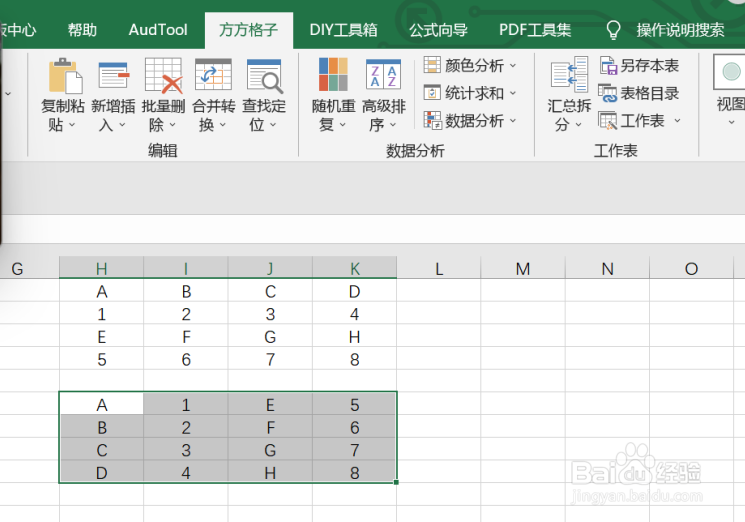This screenshot has height=522, width=745.
Task: Select column K header
Action: coord(354,268)
